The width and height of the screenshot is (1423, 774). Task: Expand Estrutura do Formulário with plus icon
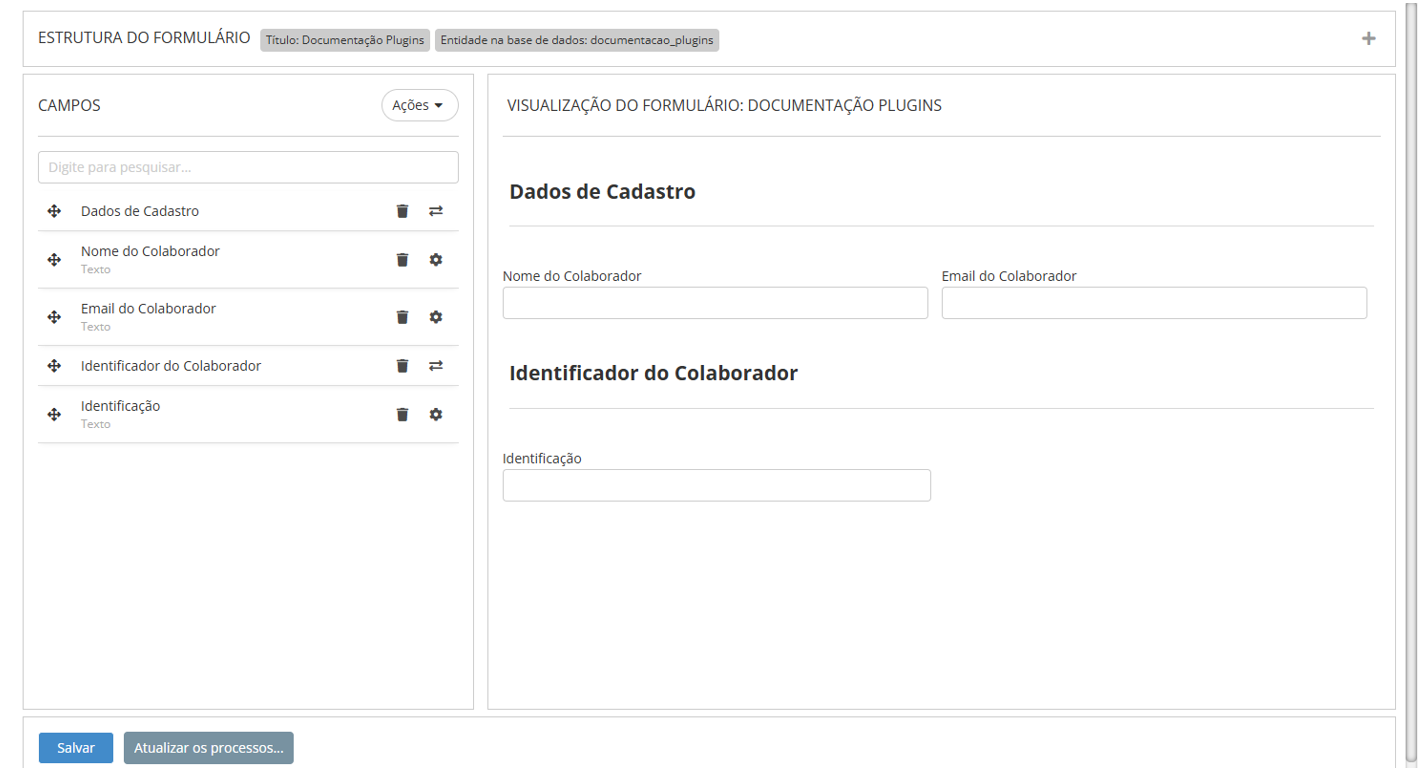click(1368, 39)
